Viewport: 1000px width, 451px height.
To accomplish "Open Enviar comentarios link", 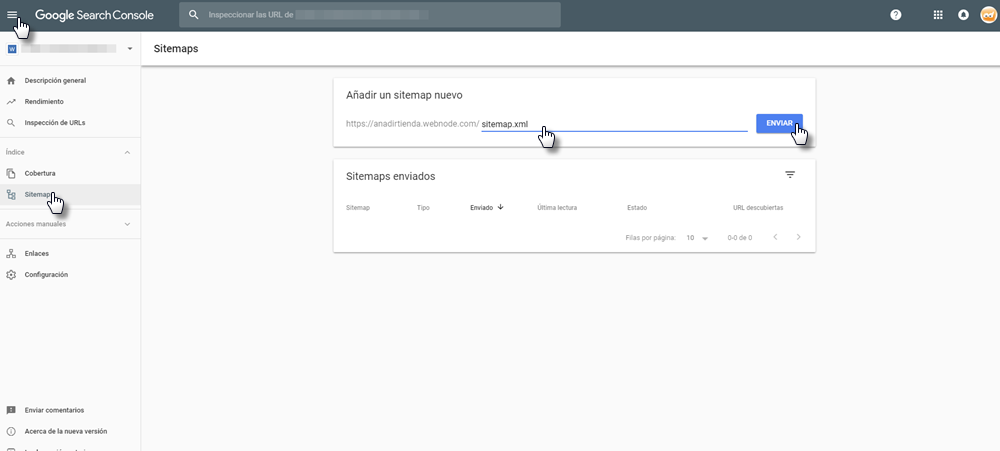I will tap(54, 410).
